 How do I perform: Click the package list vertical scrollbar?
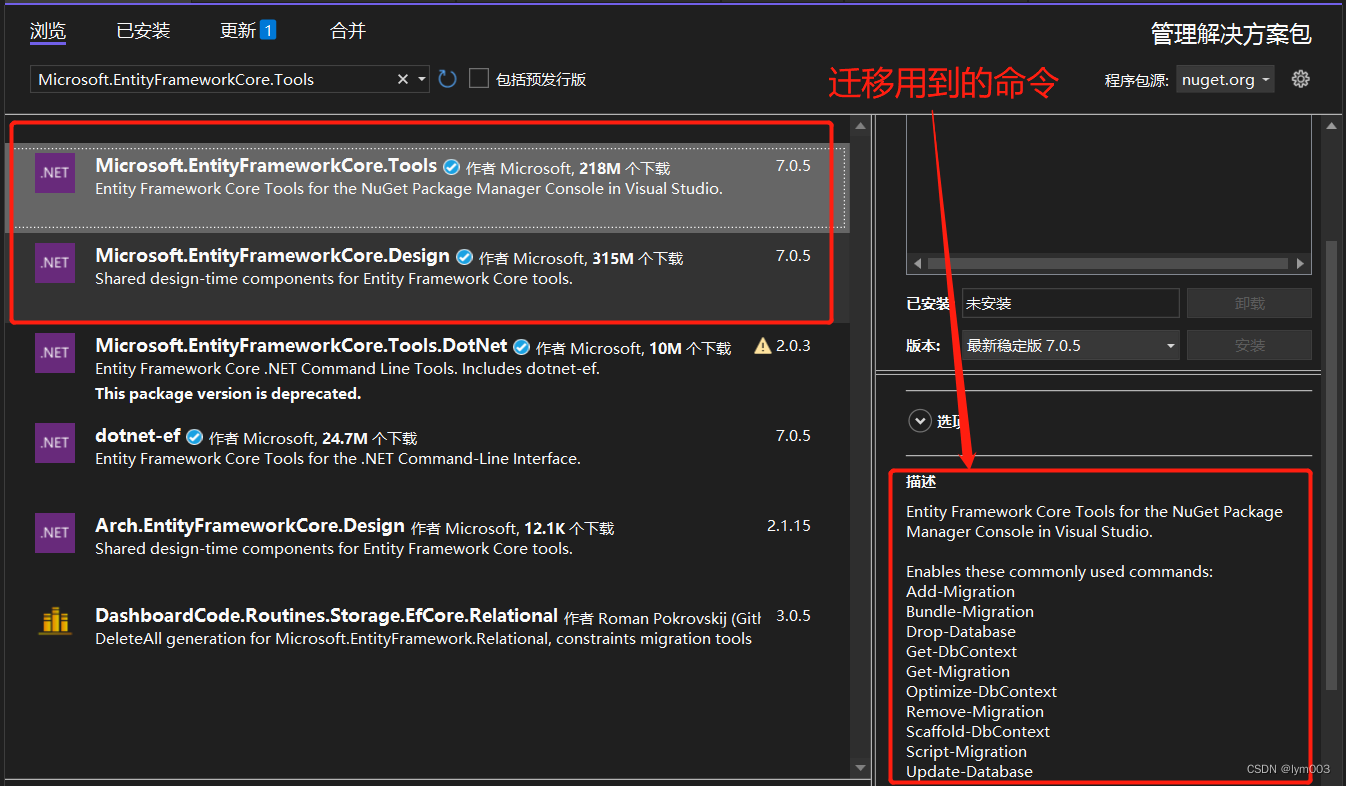coord(860,446)
